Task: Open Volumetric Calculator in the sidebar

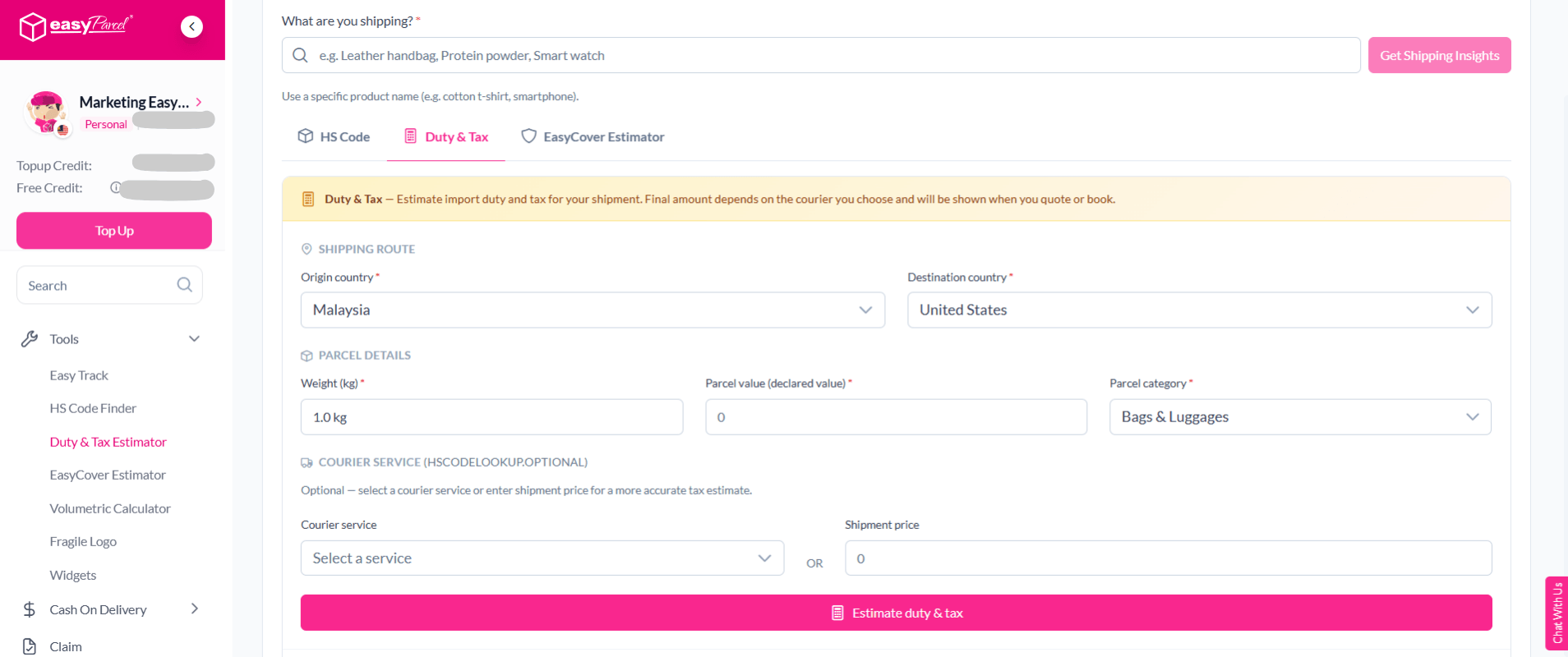Action: click(x=110, y=508)
